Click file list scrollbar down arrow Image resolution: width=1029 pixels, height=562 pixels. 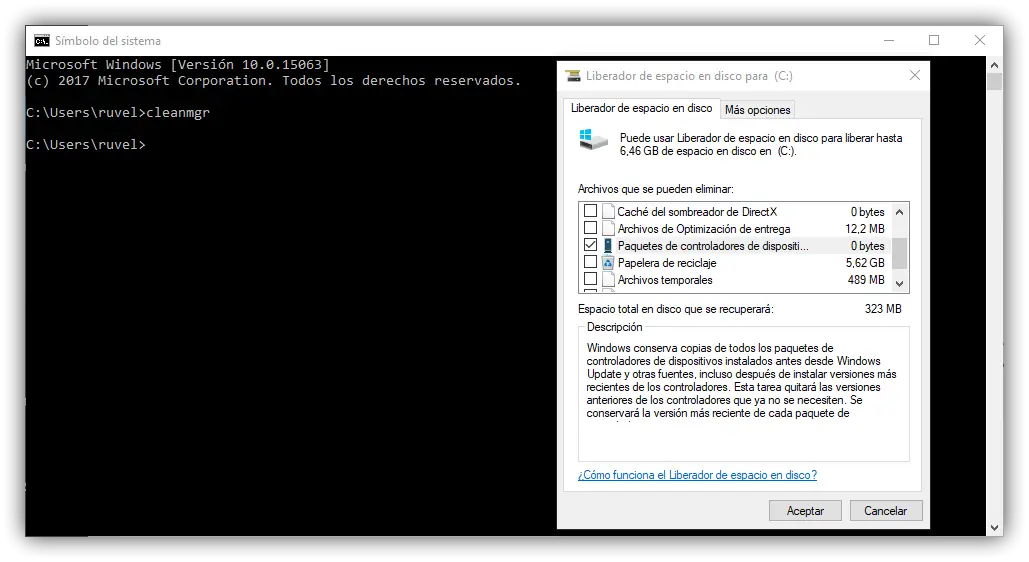pos(900,284)
